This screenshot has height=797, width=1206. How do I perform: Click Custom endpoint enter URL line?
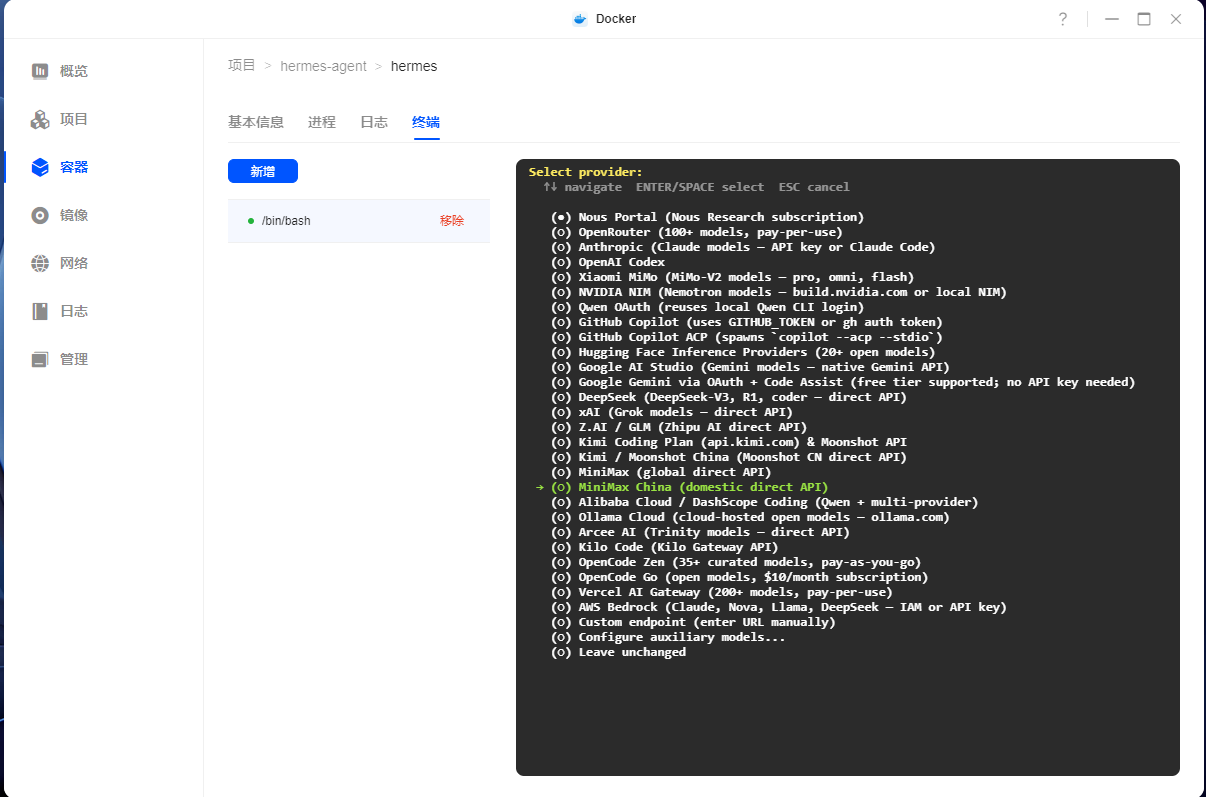coord(693,622)
